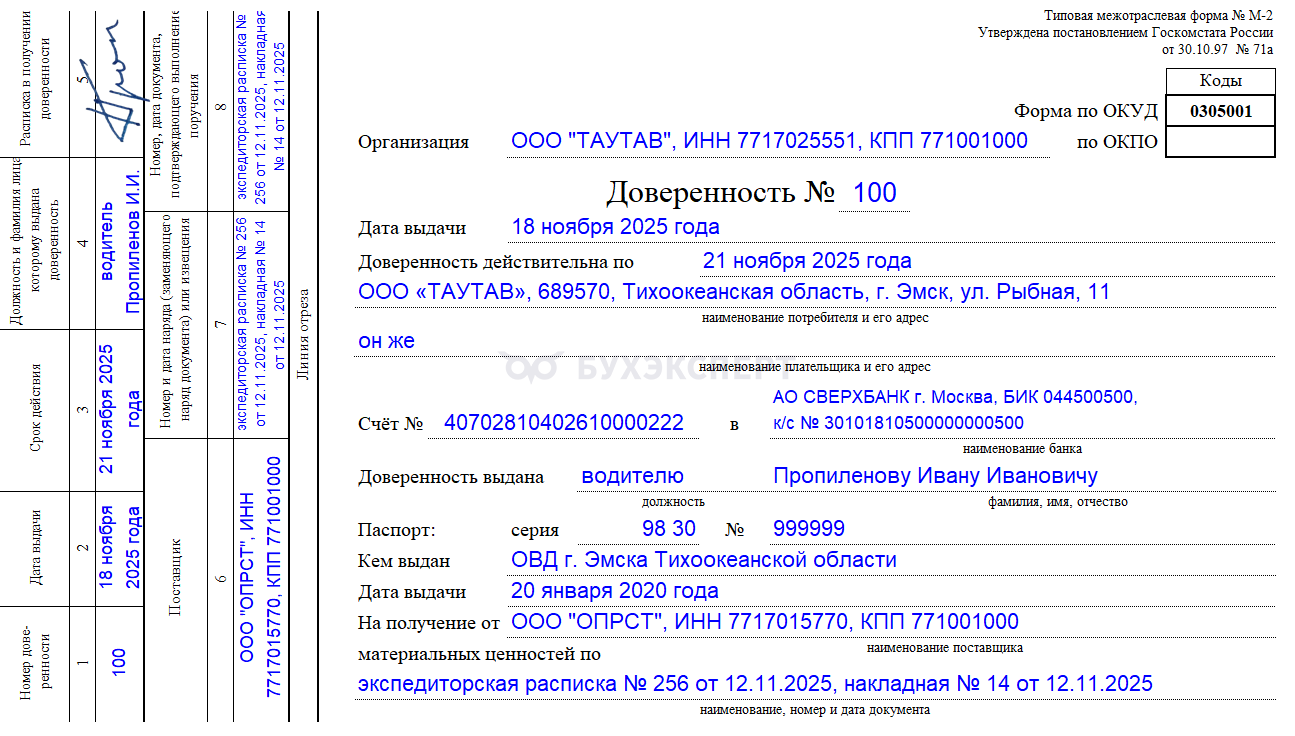This screenshot has height=736, width=1295.
Task: Click the "серия" label
Action: 535,530
